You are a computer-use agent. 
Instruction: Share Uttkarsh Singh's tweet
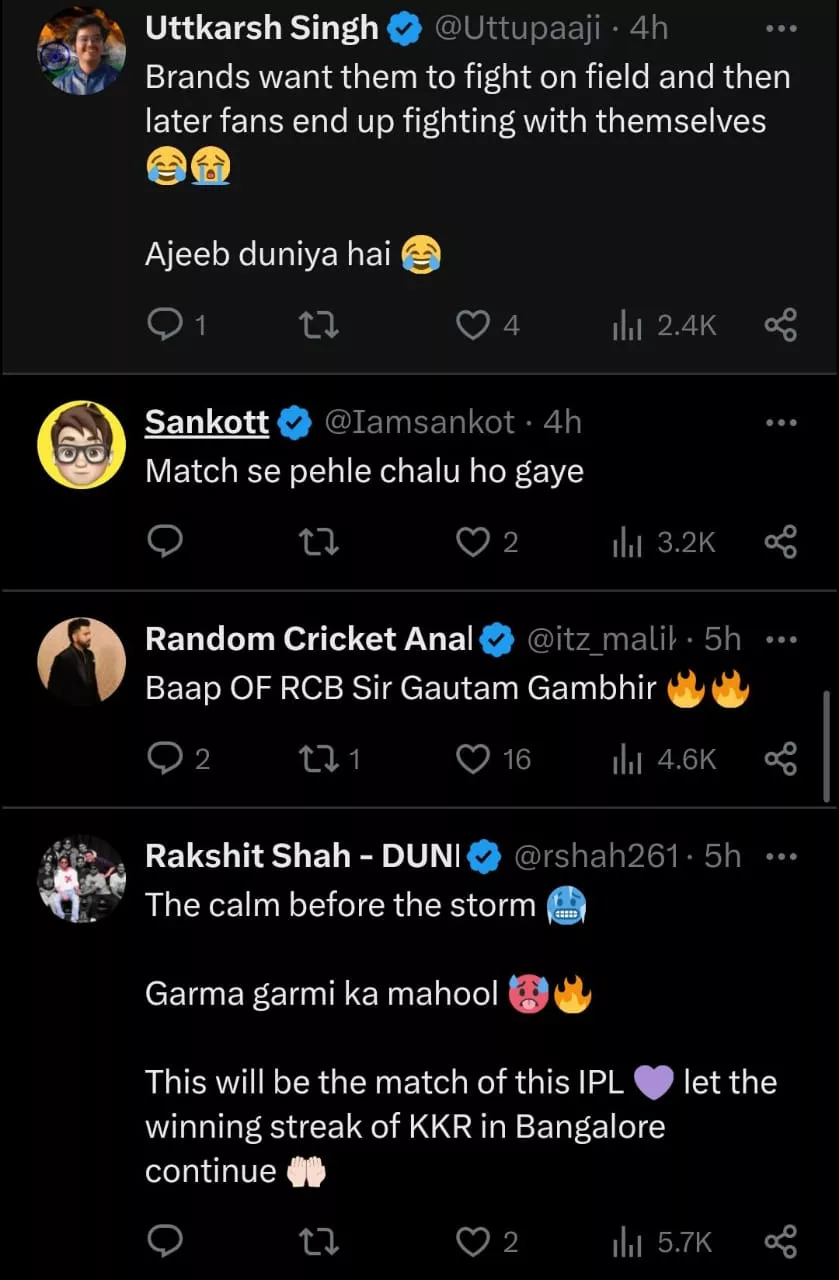[780, 325]
